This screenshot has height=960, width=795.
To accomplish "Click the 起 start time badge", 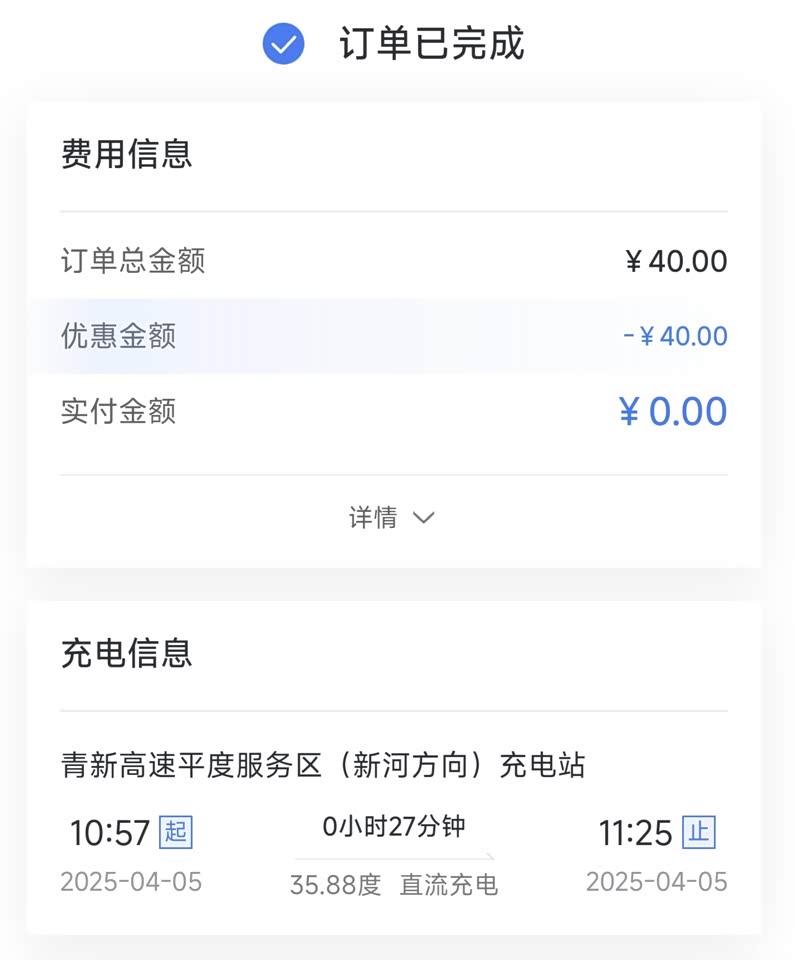I will point(176,832).
